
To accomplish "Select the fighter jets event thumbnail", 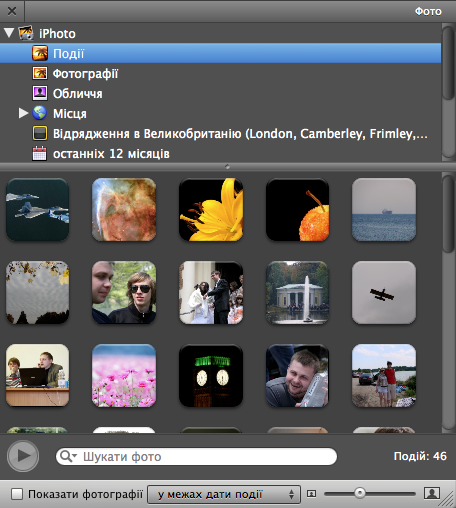I will pos(38,209).
